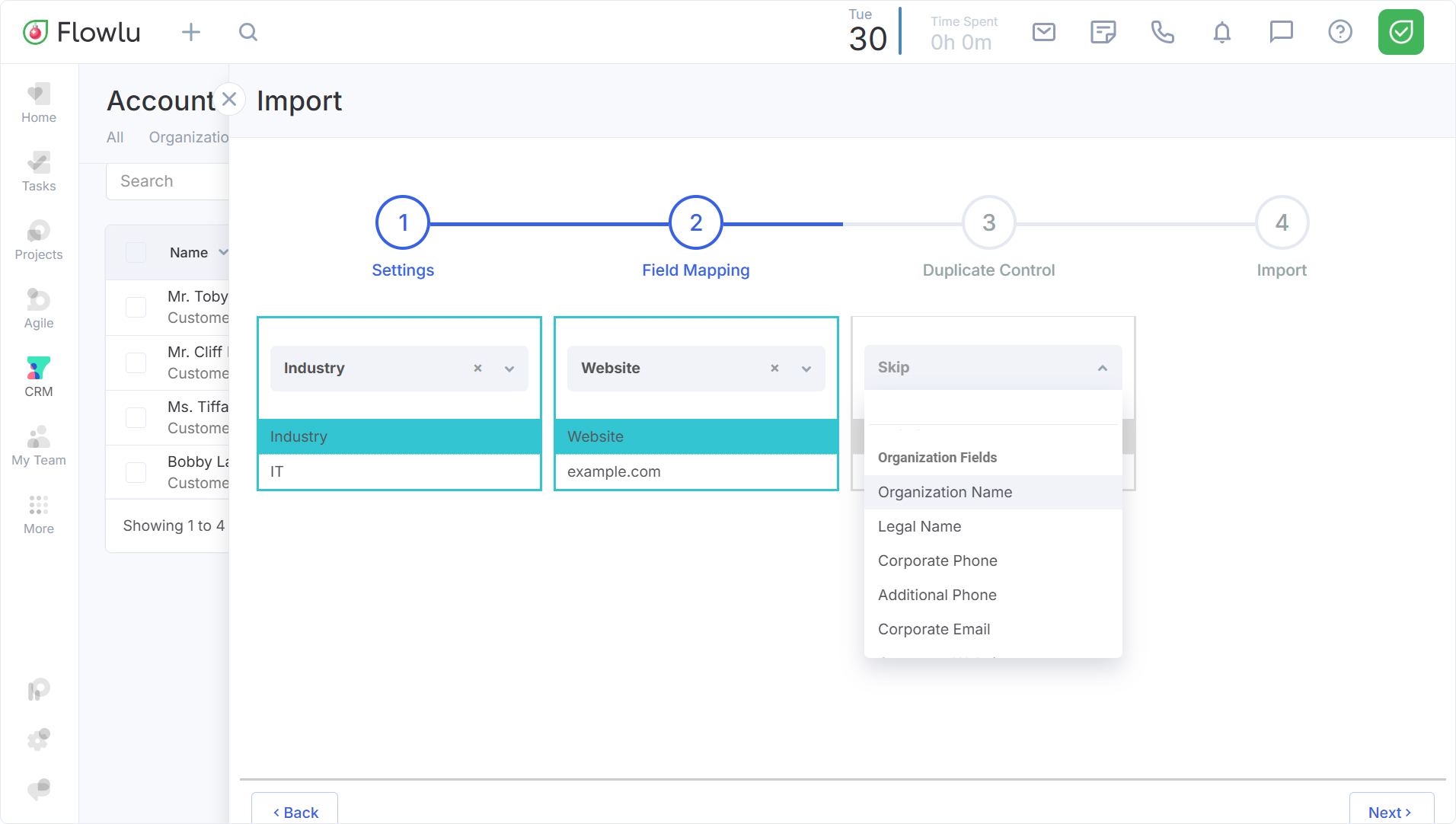Go Back to previous step
This screenshot has width=1456, height=824.
pyautogui.click(x=295, y=812)
